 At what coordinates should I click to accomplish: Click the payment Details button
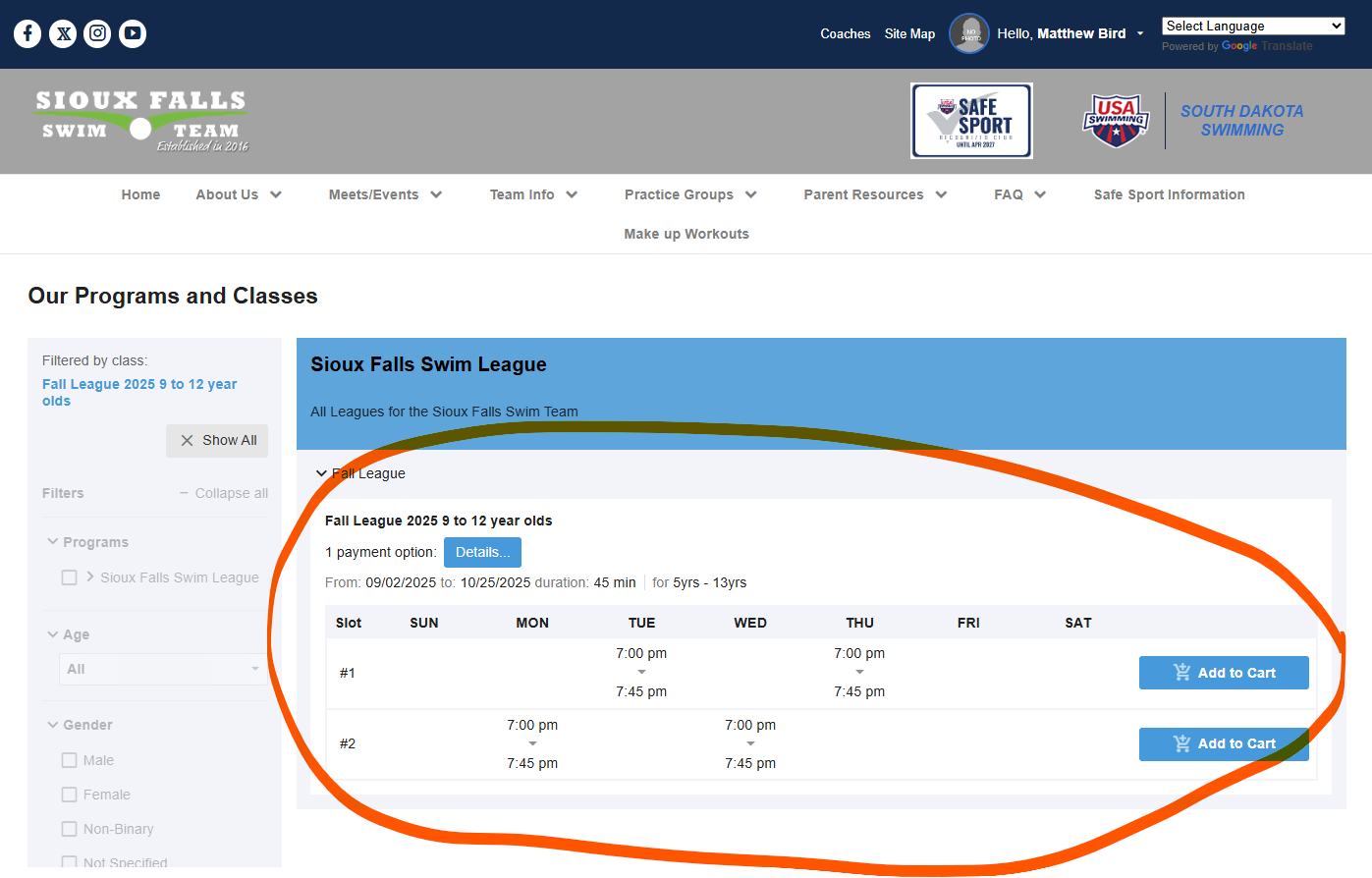(482, 552)
